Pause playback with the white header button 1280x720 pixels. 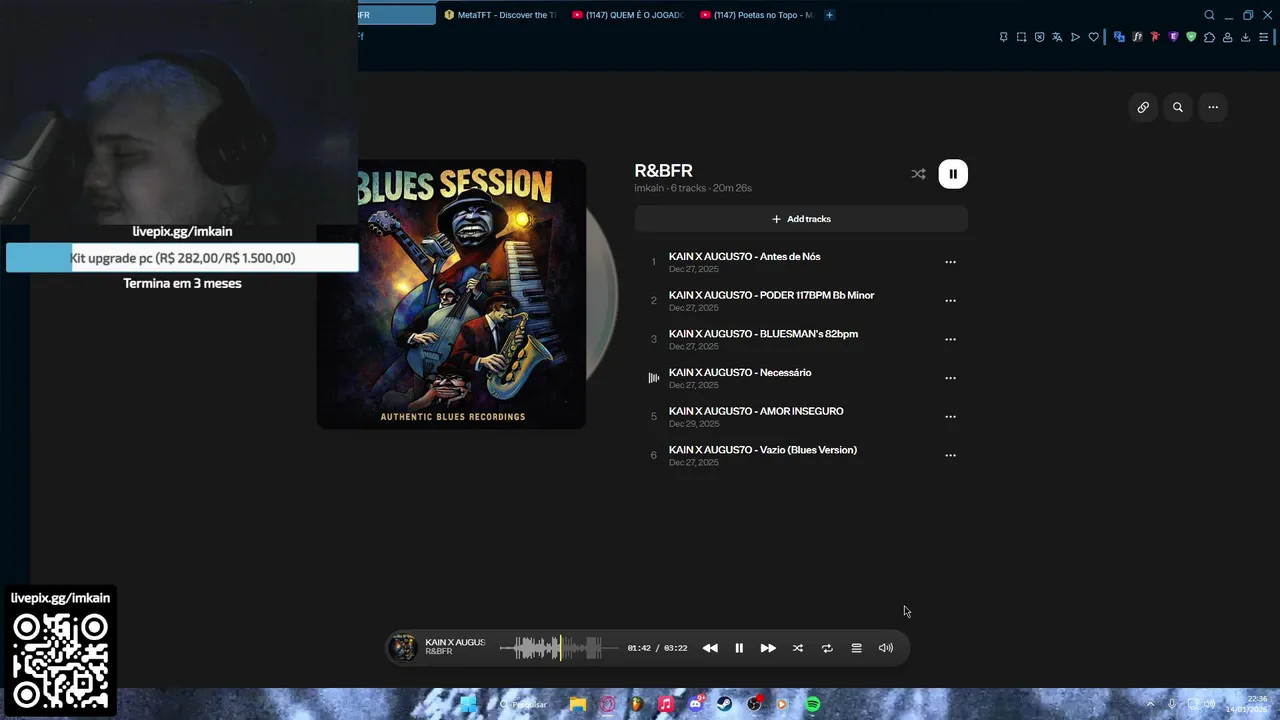[x=953, y=174]
